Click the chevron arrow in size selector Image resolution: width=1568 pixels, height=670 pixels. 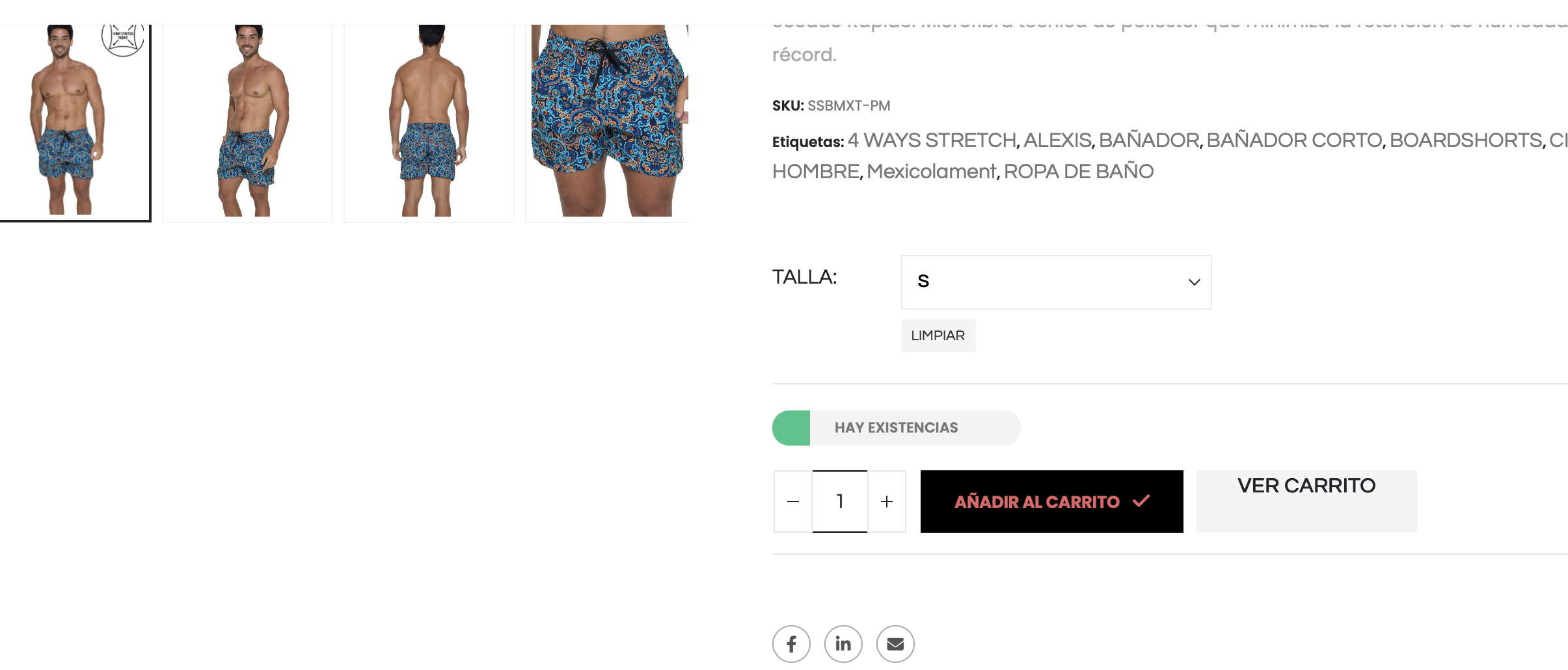click(1194, 282)
